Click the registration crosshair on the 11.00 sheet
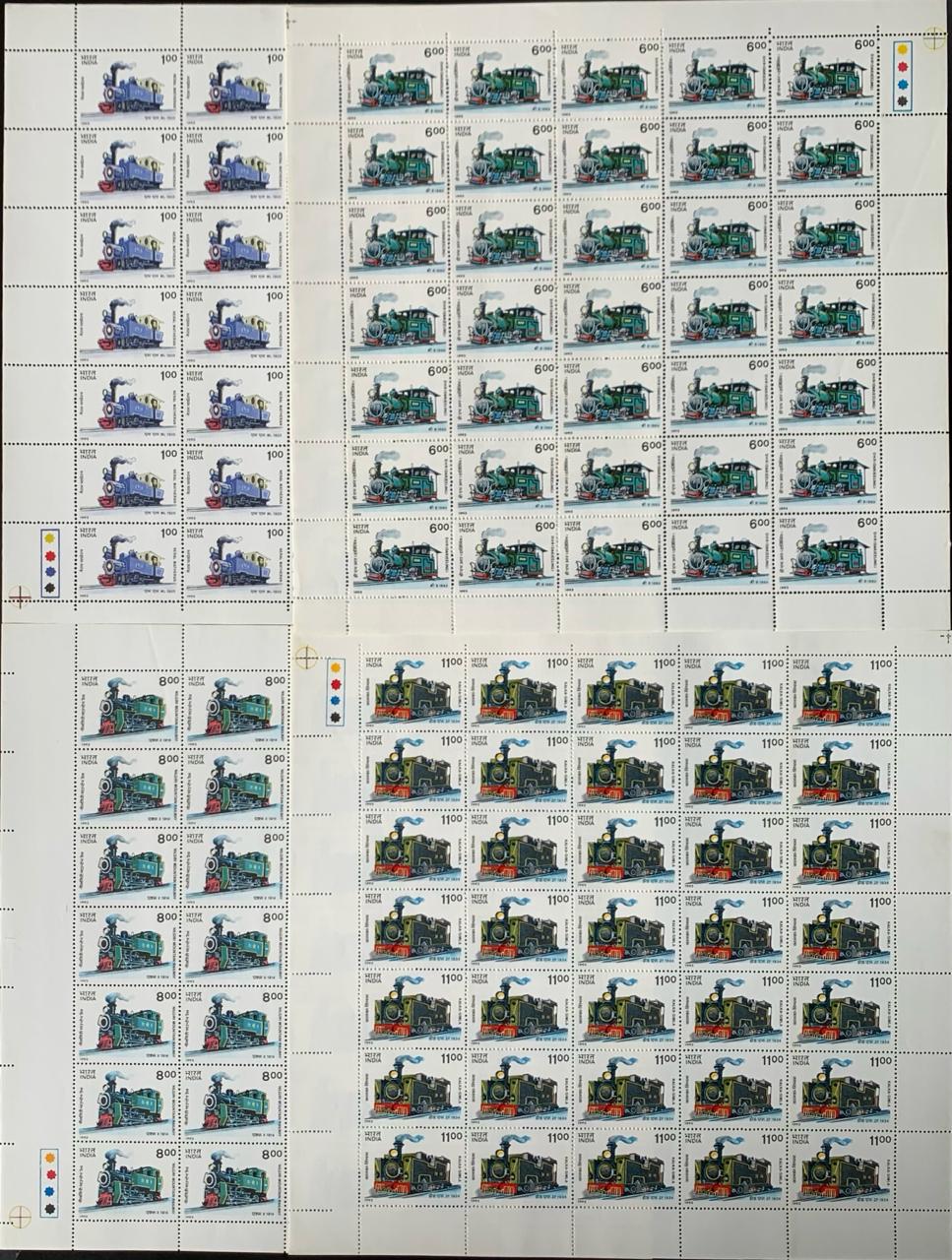The height and width of the screenshot is (1260, 952). point(307,658)
